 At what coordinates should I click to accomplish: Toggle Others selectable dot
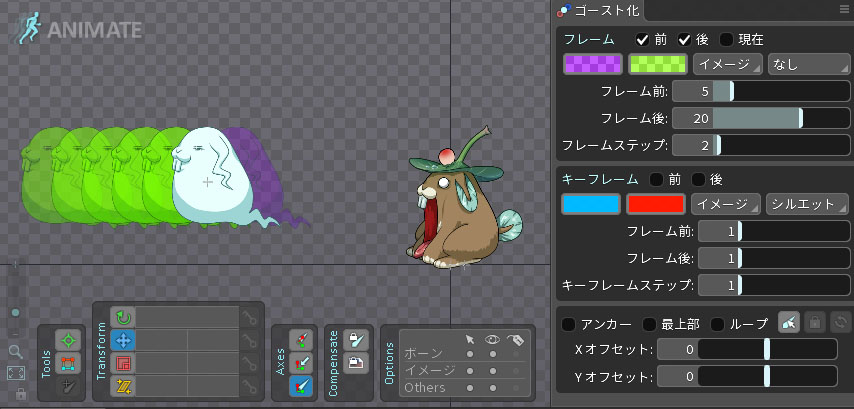470,387
